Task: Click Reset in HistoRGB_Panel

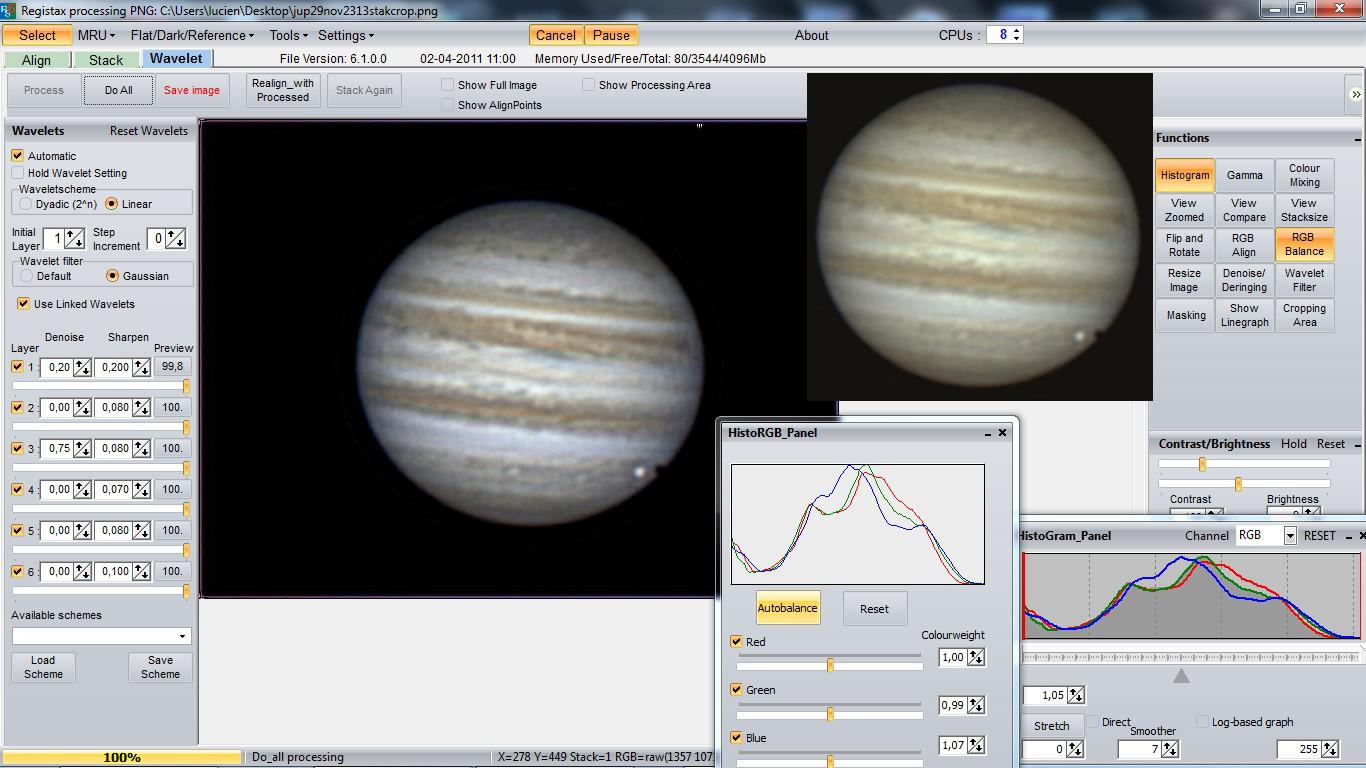Action: tap(874, 608)
